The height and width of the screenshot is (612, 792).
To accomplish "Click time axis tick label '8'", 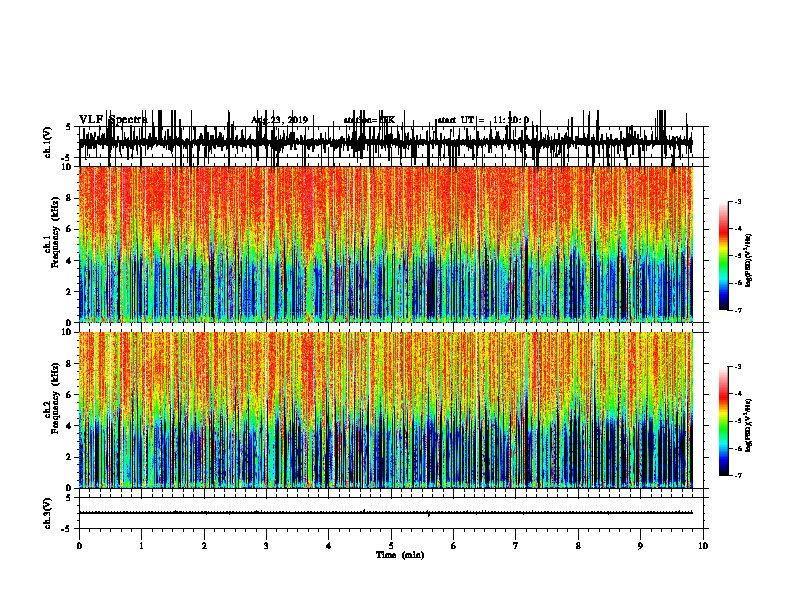I will click(x=578, y=546).
